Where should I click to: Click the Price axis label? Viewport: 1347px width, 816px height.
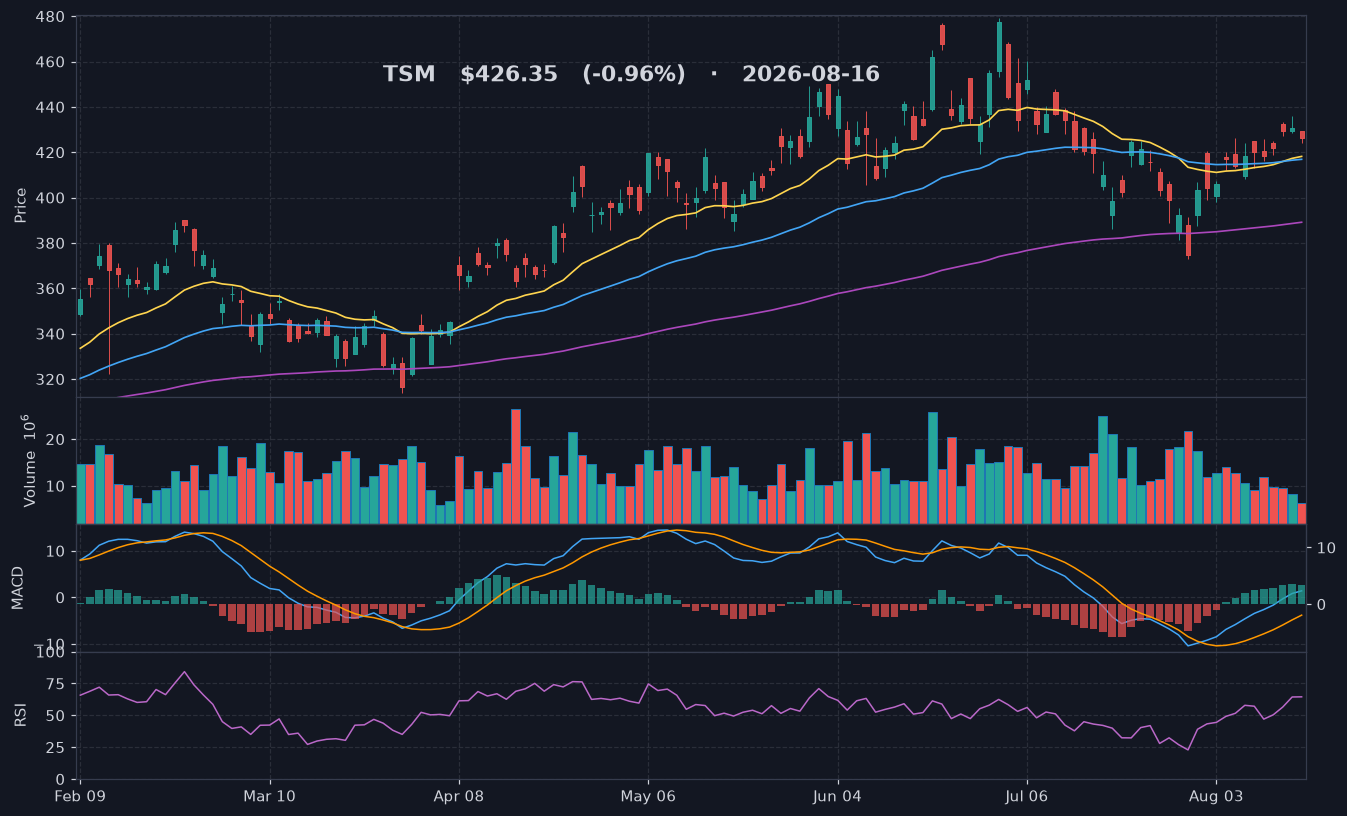[21, 204]
